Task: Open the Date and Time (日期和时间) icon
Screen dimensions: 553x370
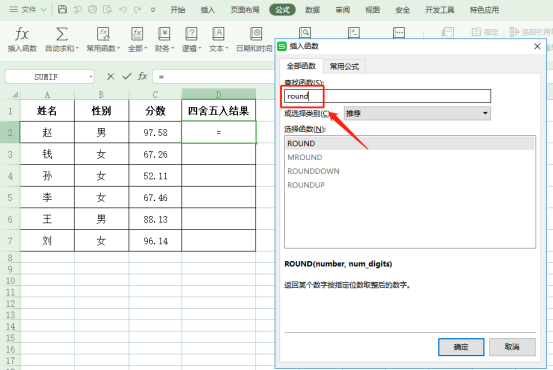Action: pyautogui.click(x=256, y=34)
